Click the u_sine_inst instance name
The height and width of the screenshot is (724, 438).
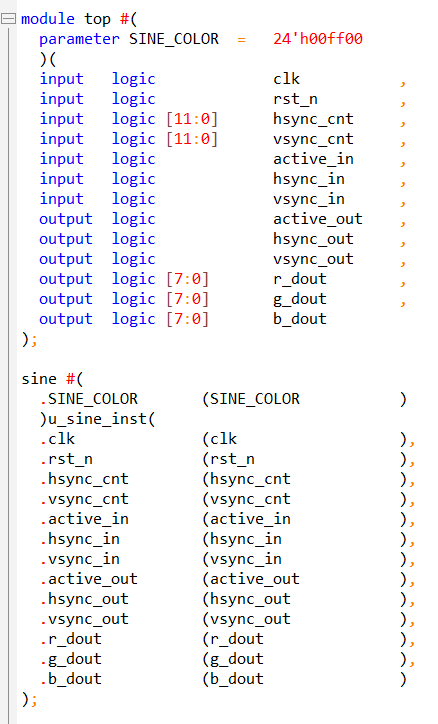pyautogui.click(x=97, y=419)
